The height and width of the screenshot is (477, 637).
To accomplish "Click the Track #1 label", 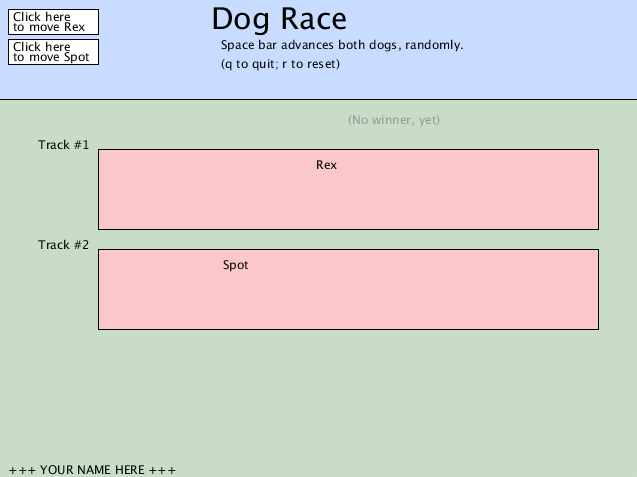I will [x=64, y=145].
